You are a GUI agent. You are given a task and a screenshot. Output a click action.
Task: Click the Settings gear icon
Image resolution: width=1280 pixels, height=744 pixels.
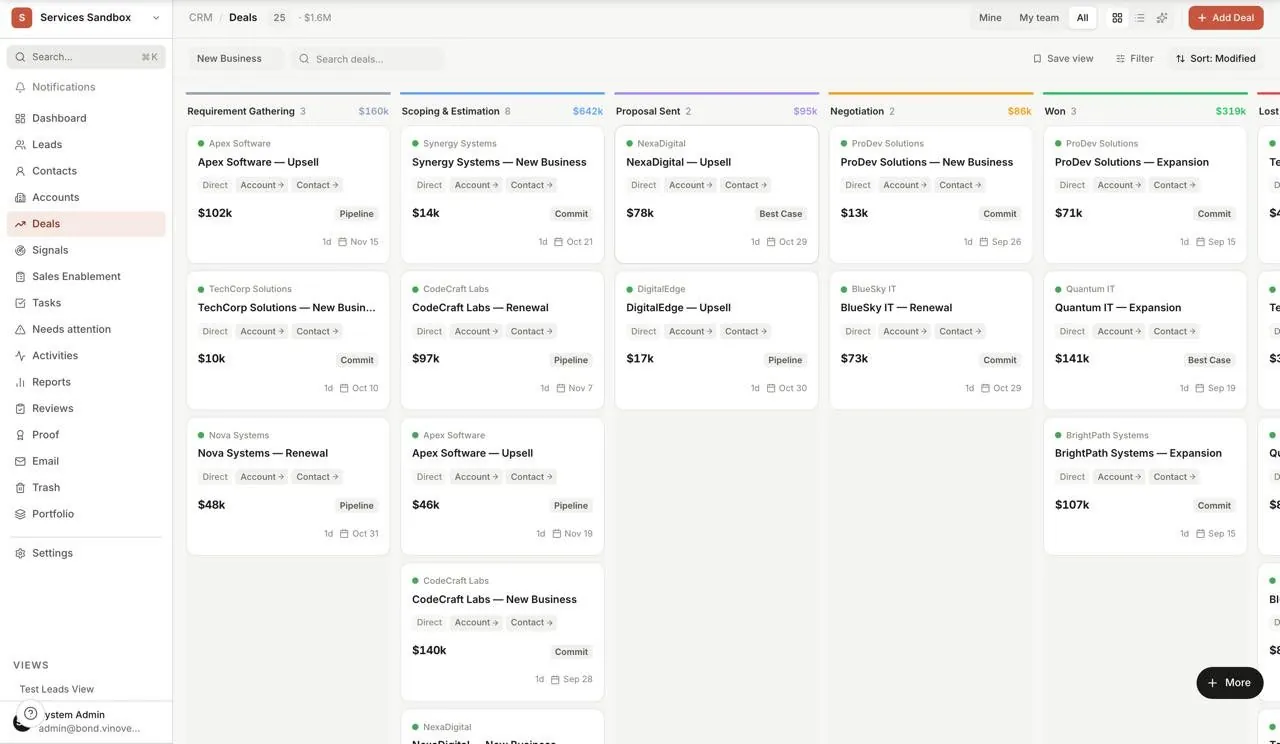pyautogui.click(x=20, y=553)
